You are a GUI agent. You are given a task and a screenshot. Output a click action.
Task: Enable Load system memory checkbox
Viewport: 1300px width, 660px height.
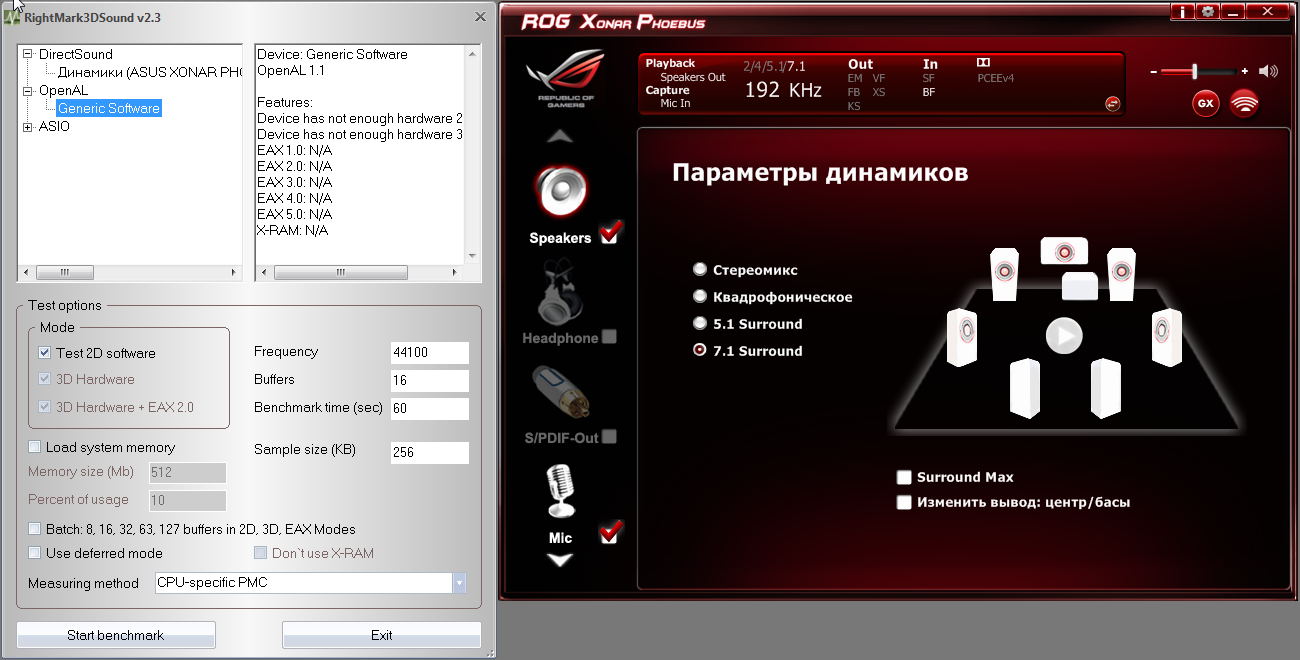point(35,447)
